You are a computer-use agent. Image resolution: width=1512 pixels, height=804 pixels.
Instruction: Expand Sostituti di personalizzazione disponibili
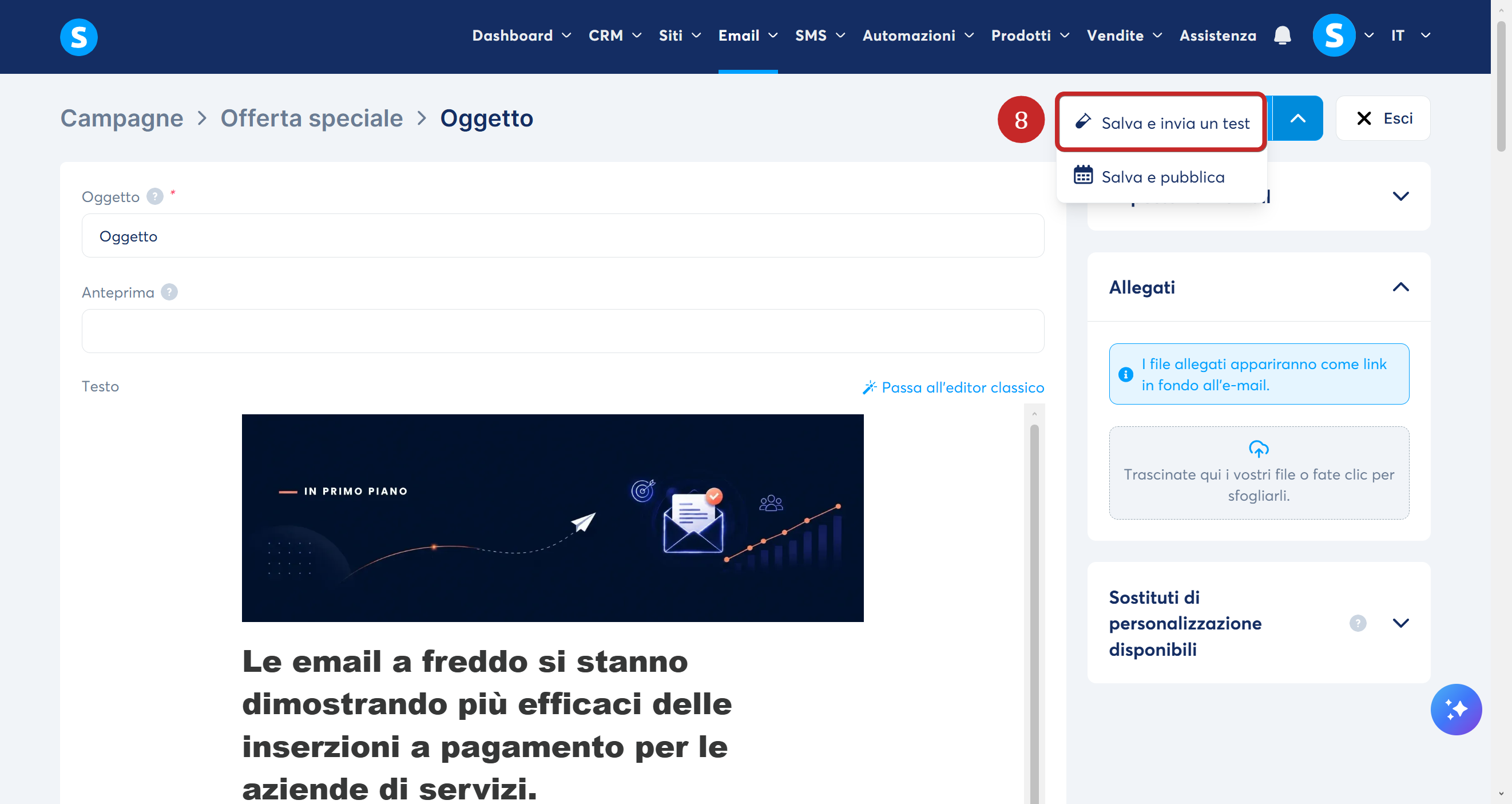coord(1400,623)
